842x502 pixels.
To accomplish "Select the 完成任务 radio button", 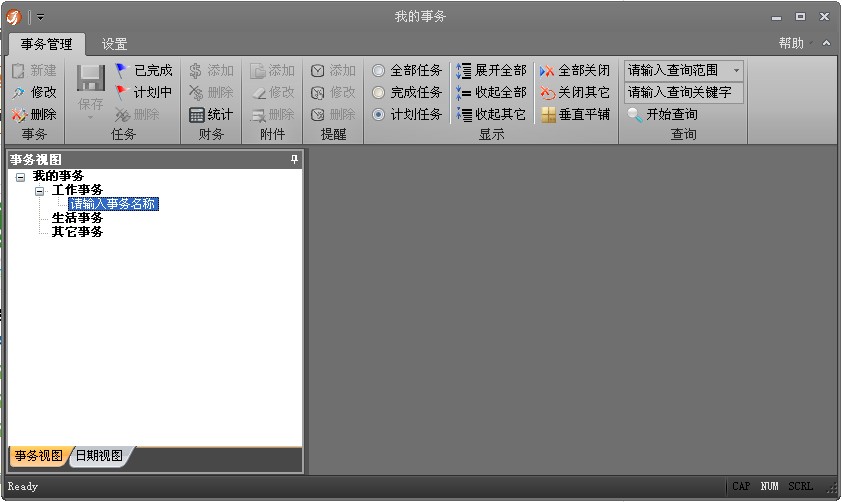I will [x=378, y=93].
